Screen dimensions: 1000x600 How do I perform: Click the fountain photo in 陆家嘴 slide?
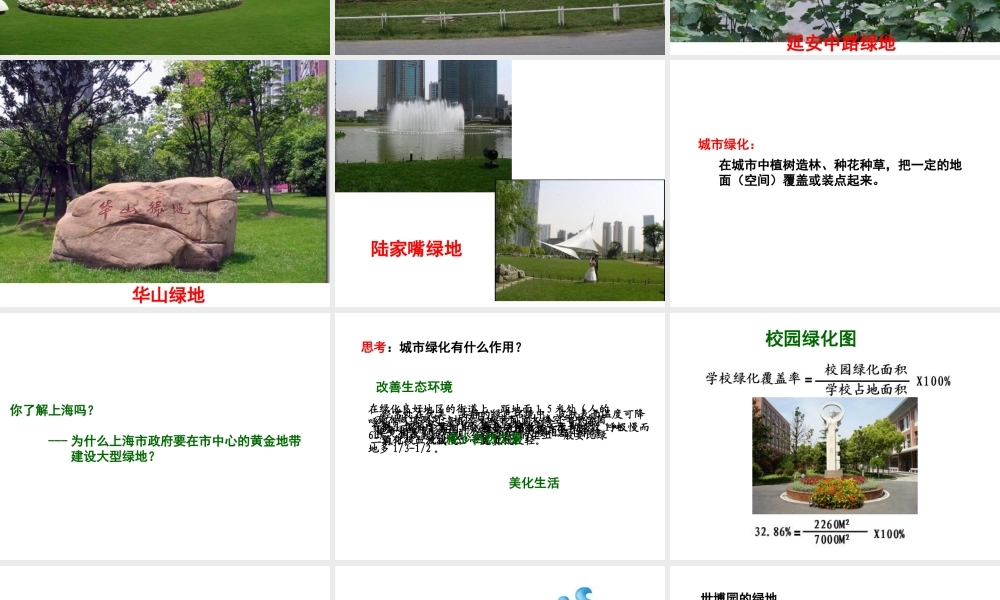point(423,126)
